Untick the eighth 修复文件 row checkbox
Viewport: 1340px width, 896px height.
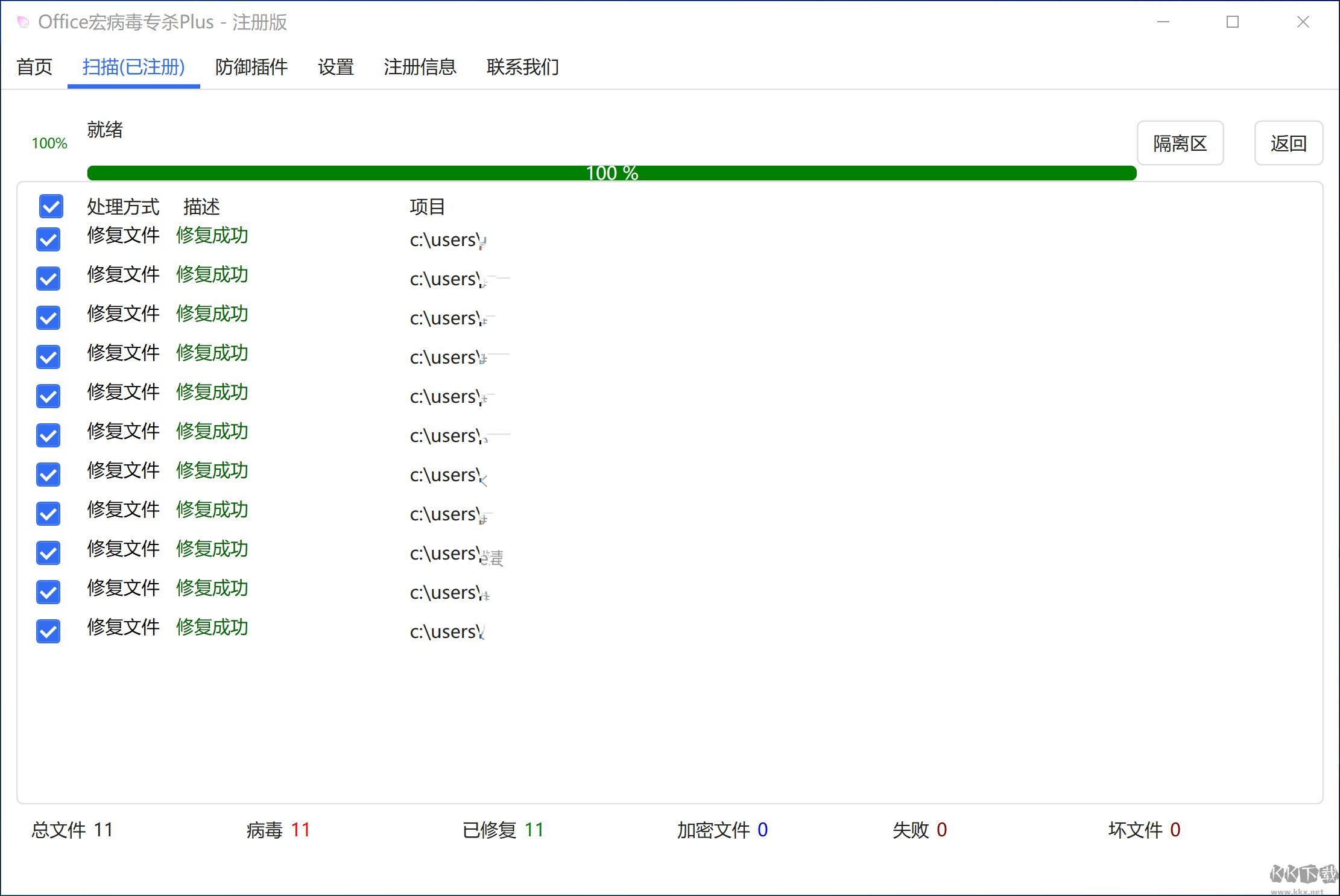(x=48, y=514)
